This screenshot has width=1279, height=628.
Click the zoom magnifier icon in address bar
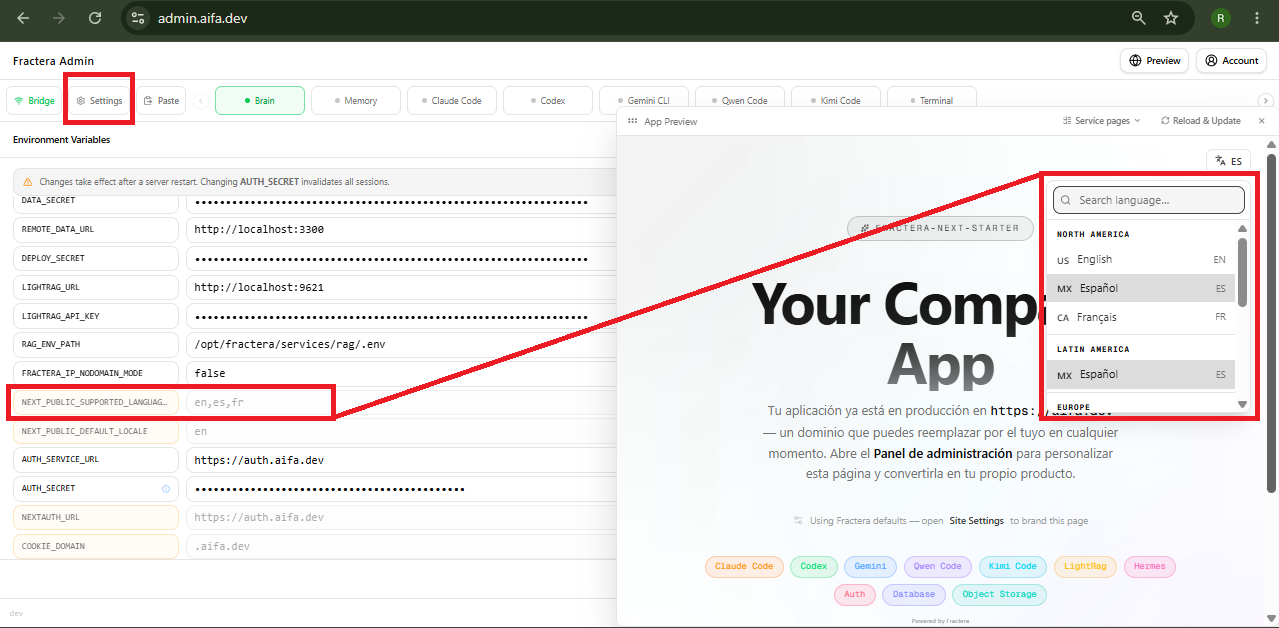pos(1138,18)
